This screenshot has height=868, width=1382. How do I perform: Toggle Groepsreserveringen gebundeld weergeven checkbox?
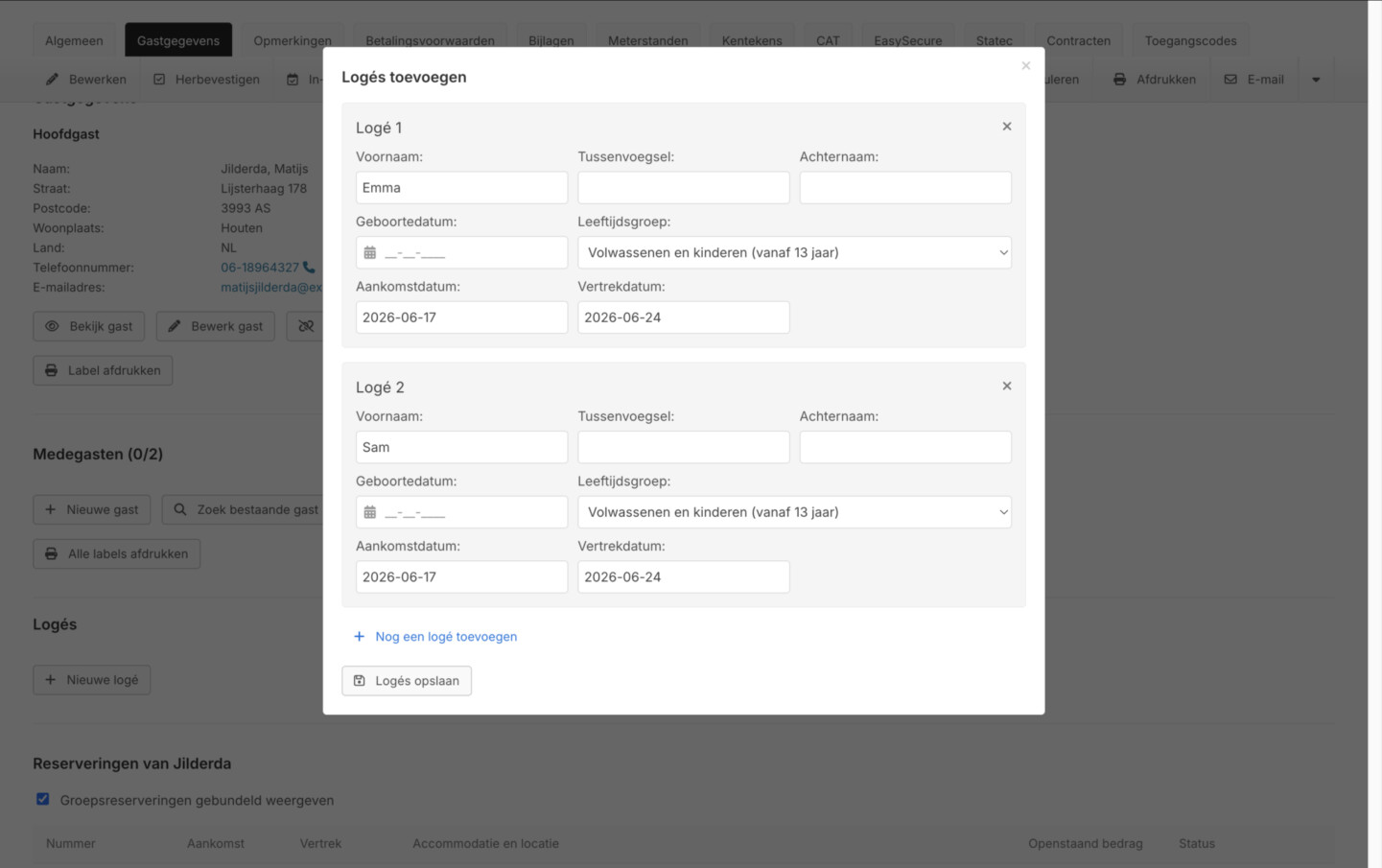[x=43, y=799]
